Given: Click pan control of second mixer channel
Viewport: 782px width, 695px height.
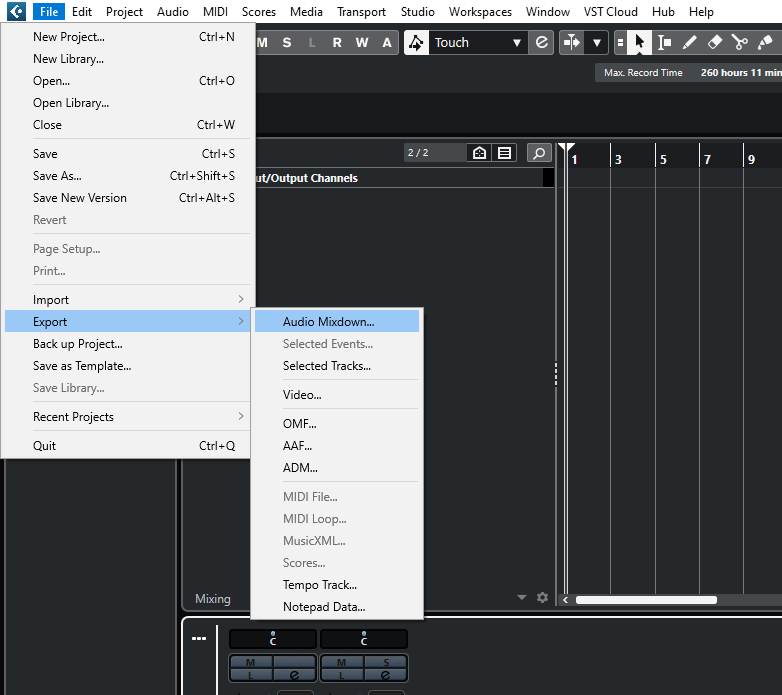Looking at the screenshot, I should click(364, 639).
